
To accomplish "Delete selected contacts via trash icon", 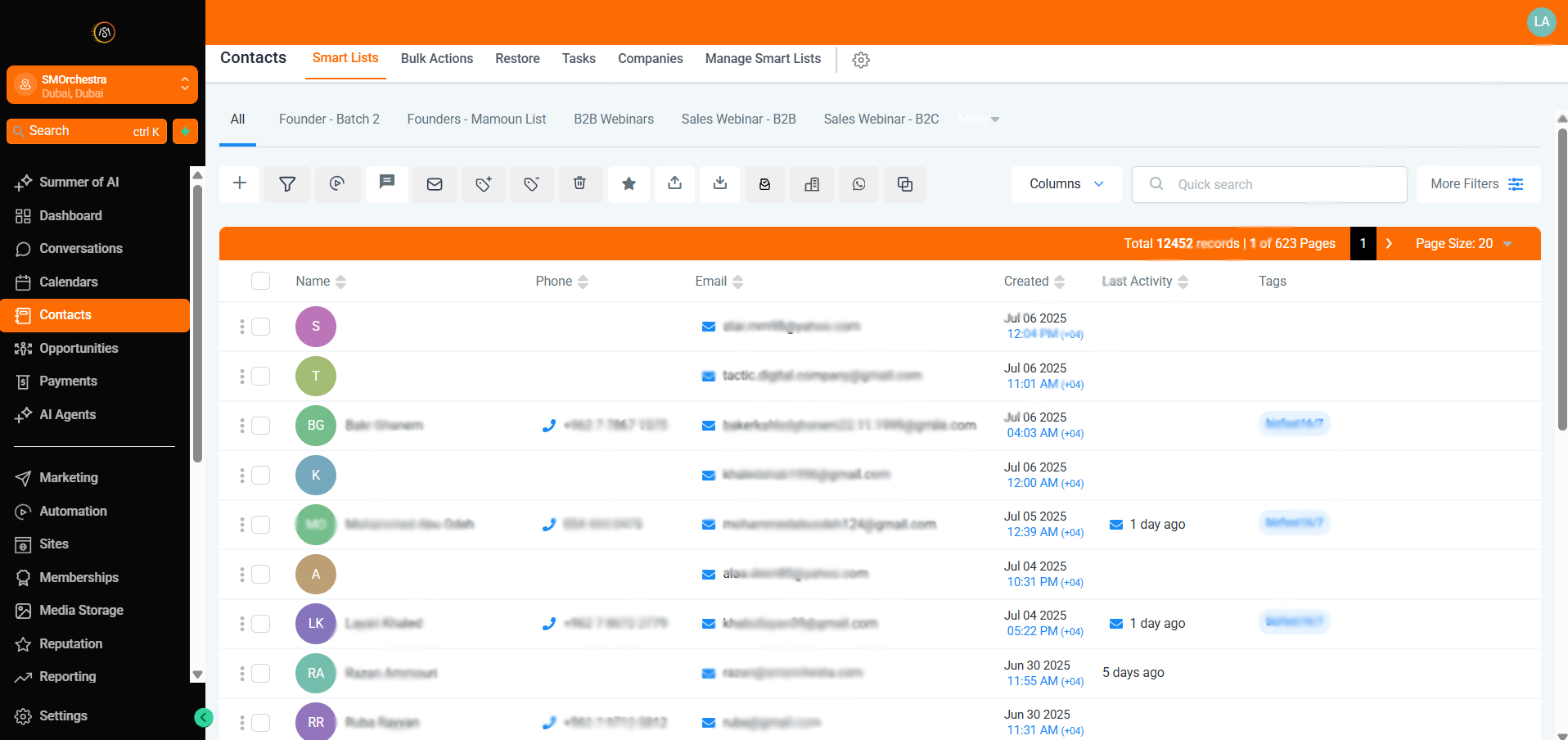I will point(580,184).
